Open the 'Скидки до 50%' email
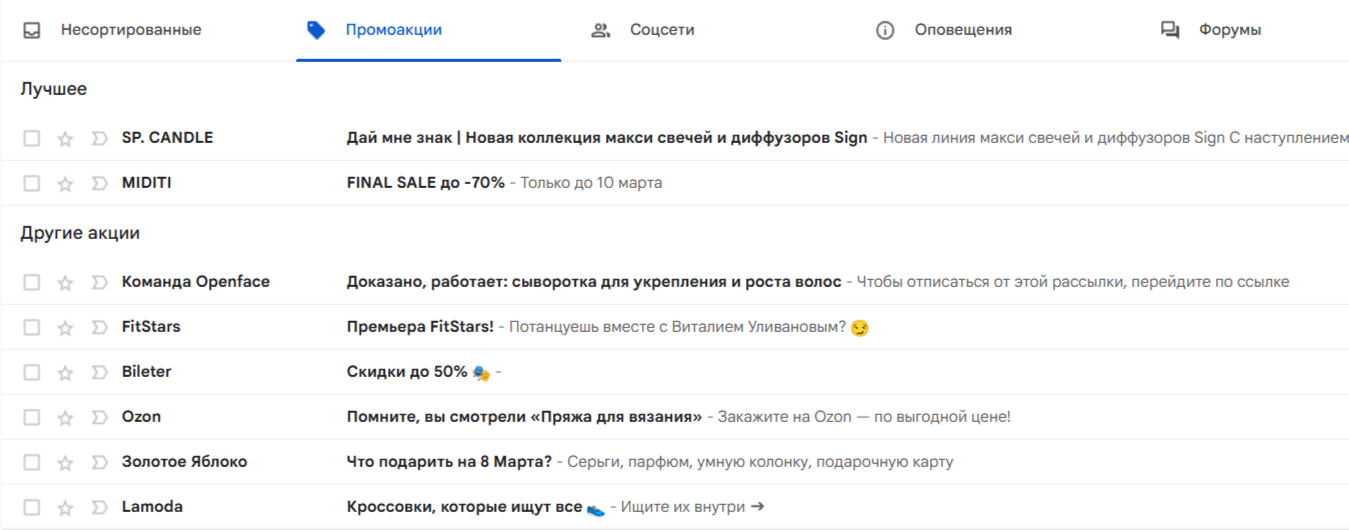The height and width of the screenshot is (530, 1349). 419,372
